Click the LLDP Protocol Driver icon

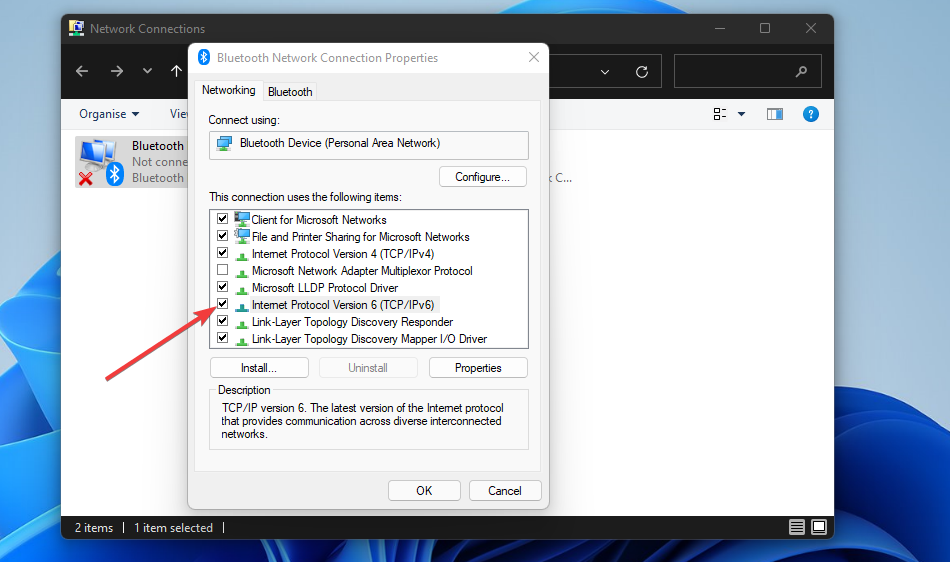click(242, 289)
